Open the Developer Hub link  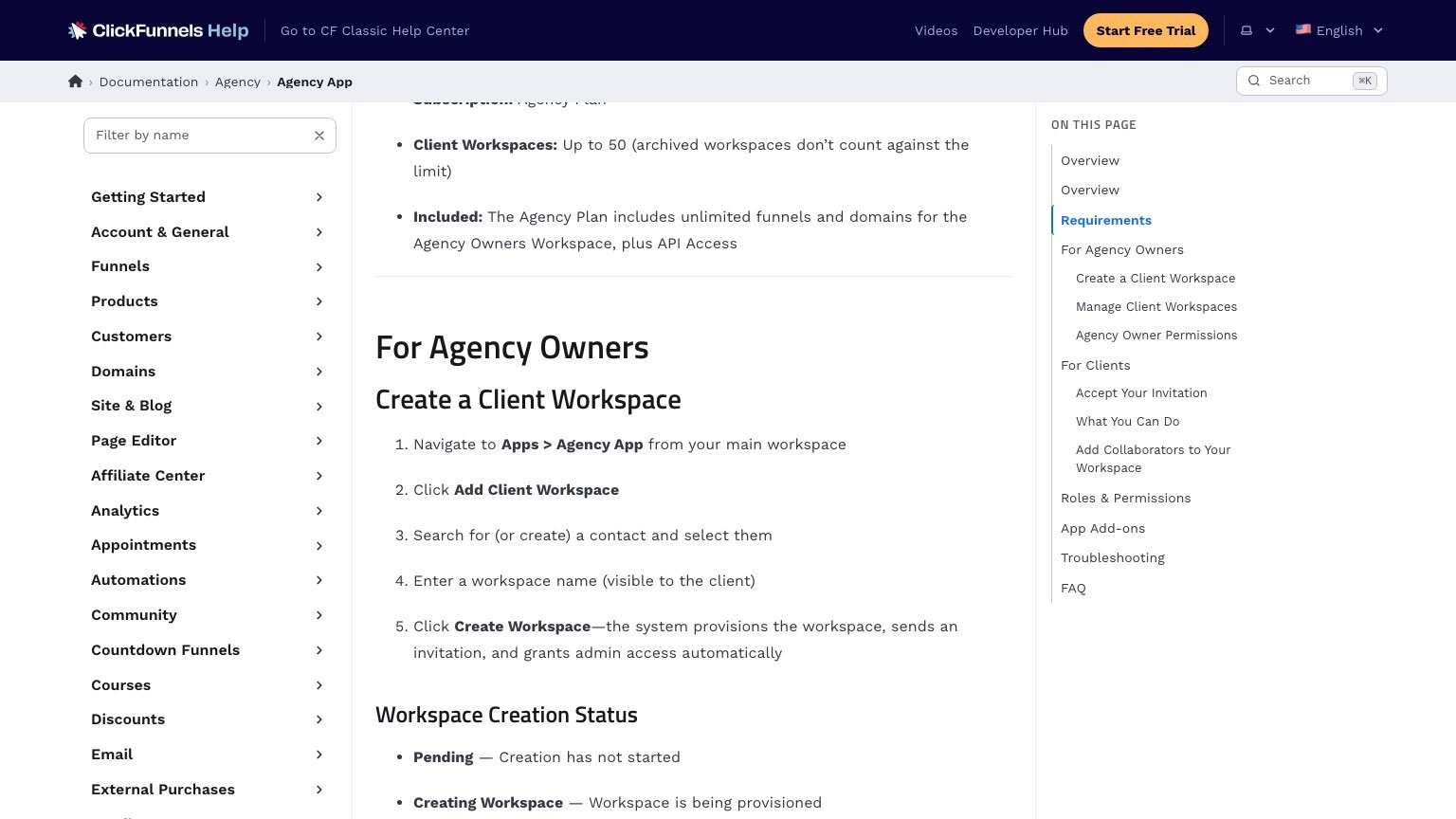[1020, 30]
